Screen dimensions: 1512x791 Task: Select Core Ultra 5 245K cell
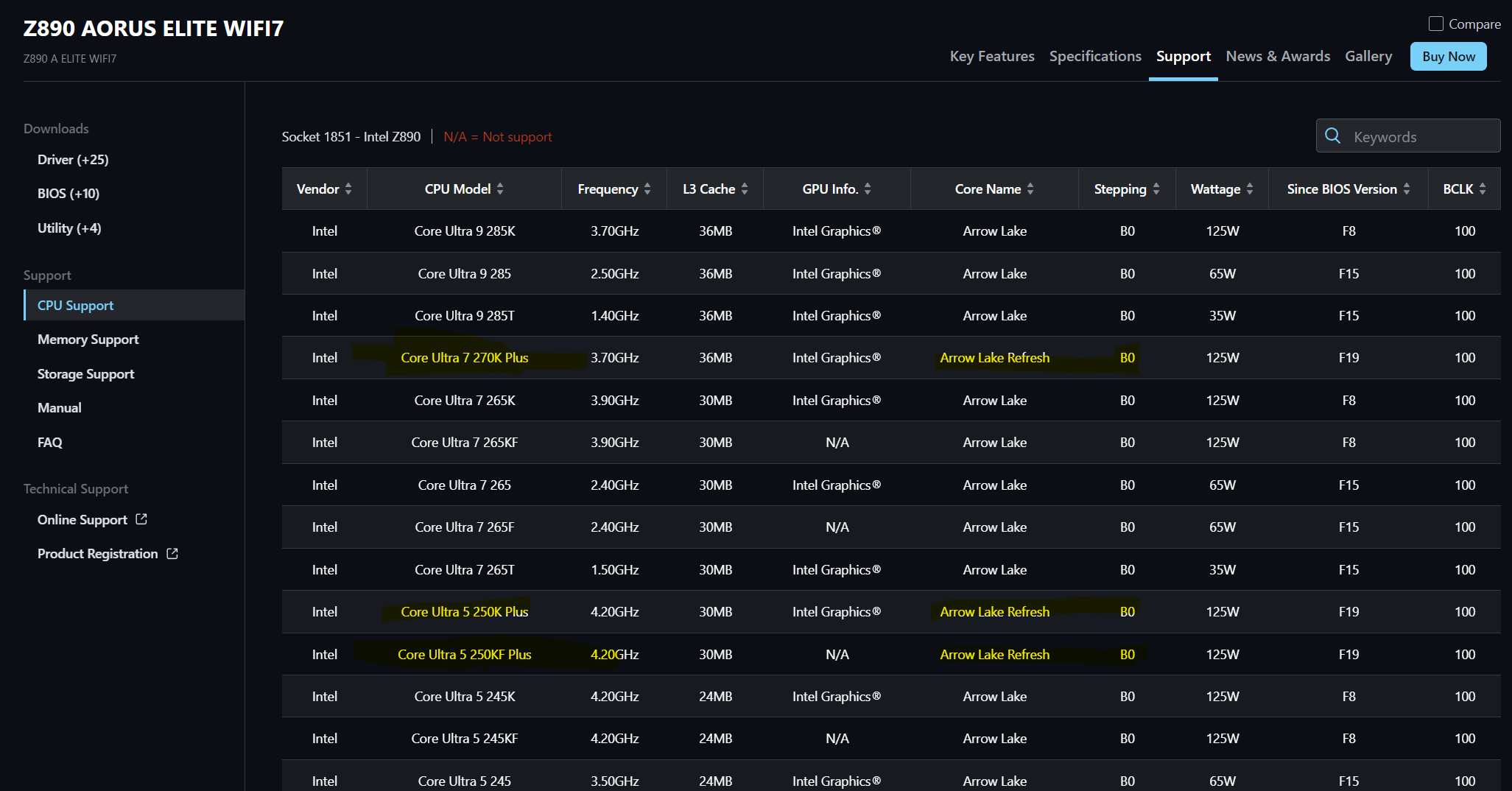465,696
